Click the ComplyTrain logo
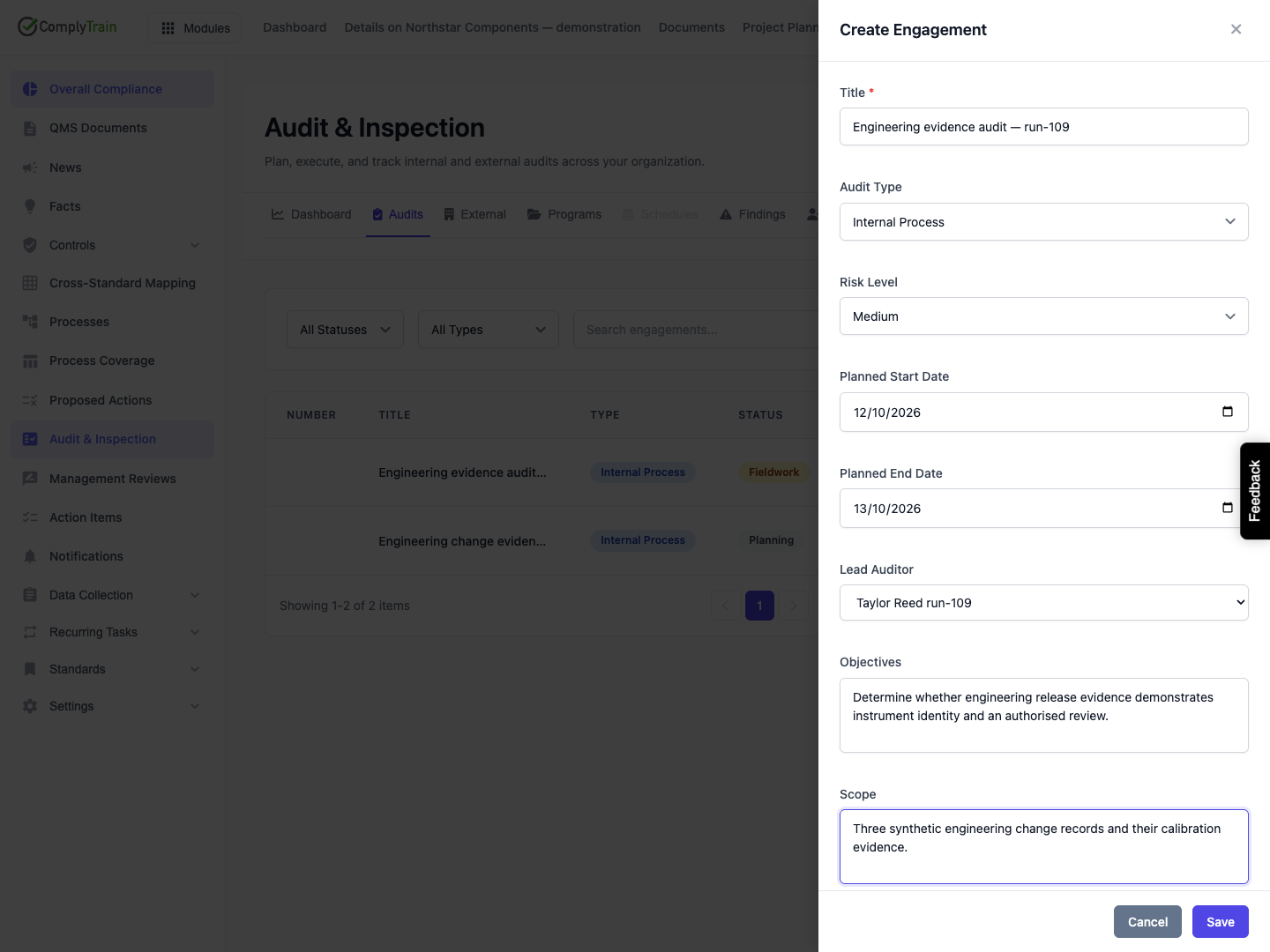The image size is (1270, 952). (67, 26)
